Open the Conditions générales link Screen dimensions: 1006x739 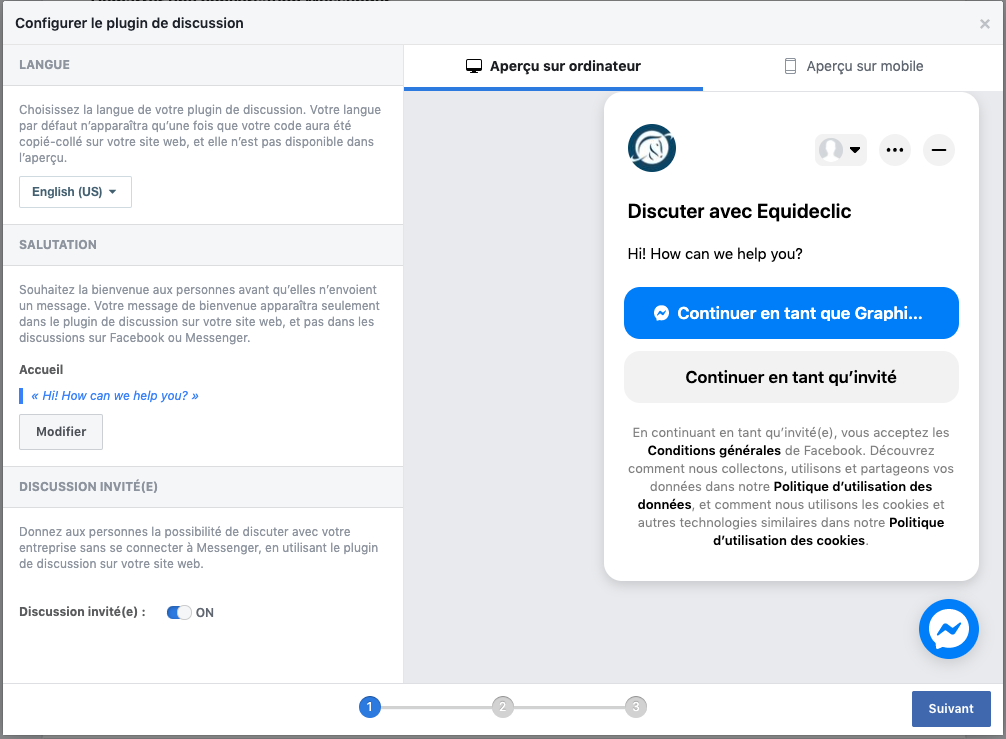pyautogui.click(x=714, y=450)
